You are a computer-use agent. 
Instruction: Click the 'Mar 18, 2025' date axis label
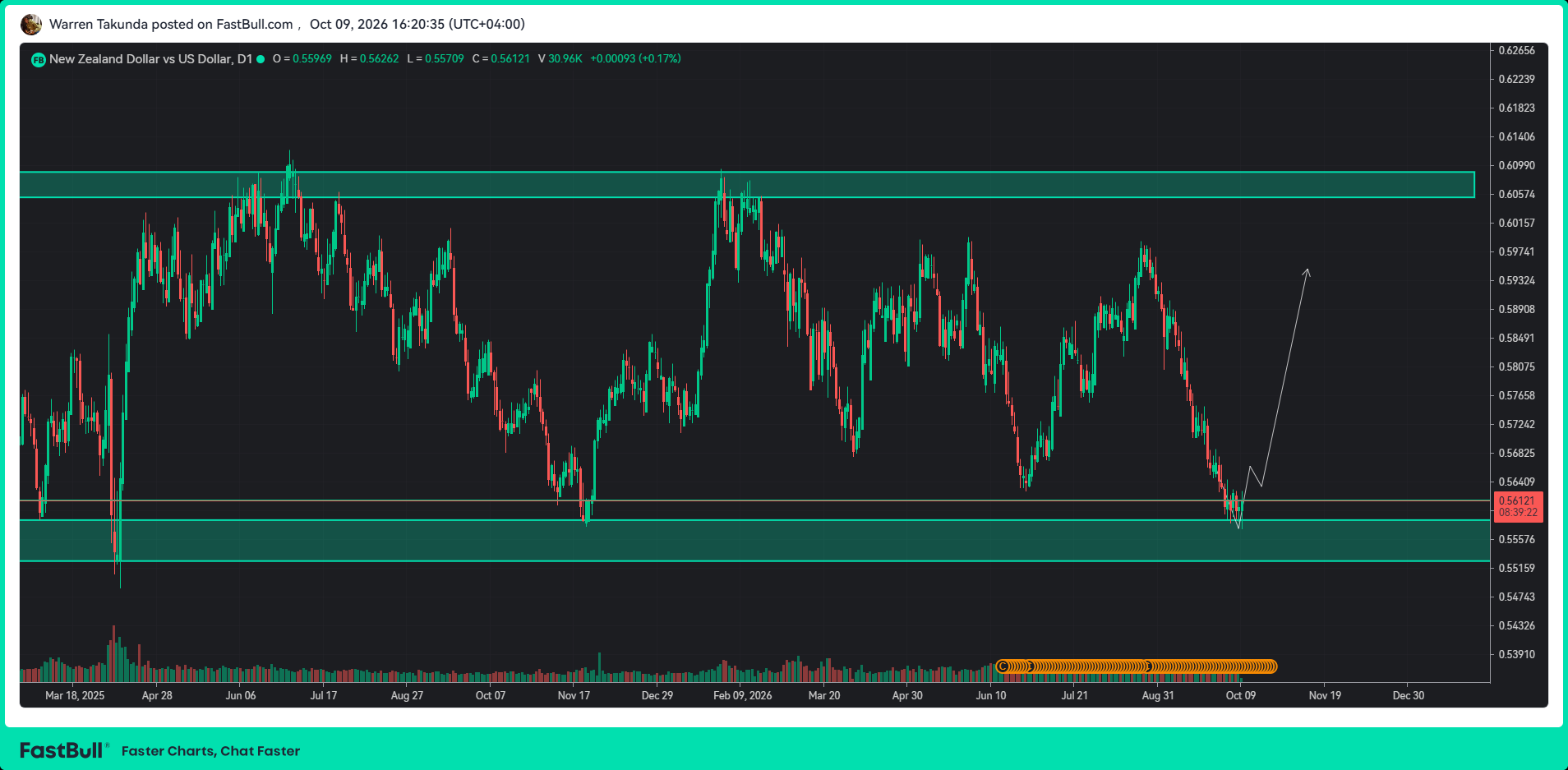click(75, 695)
